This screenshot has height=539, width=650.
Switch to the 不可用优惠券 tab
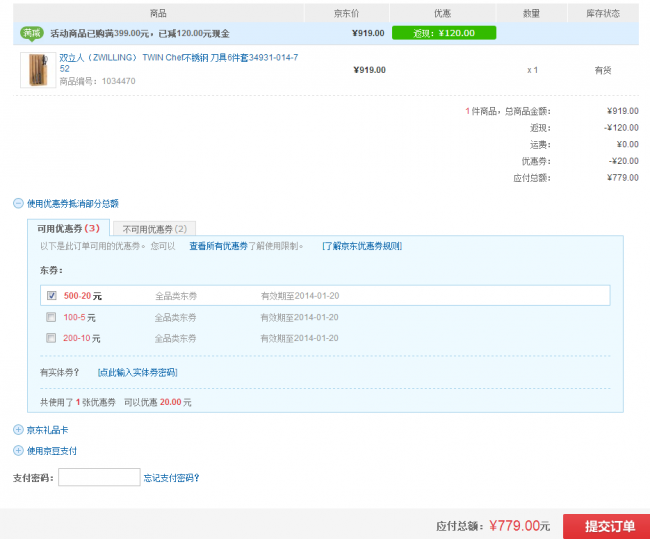(x=154, y=229)
